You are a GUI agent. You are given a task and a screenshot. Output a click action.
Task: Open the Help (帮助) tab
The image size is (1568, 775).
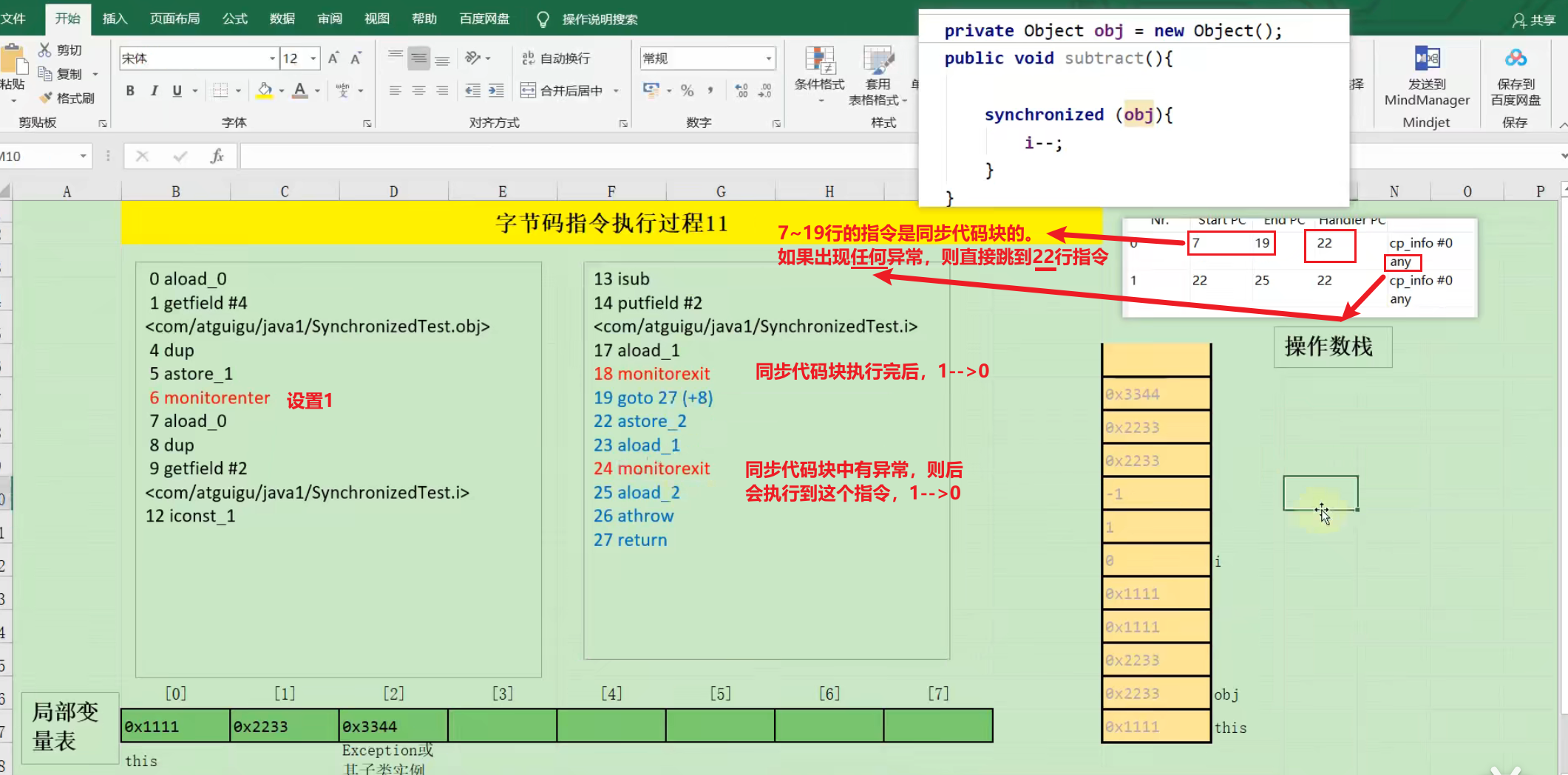(424, 18)
